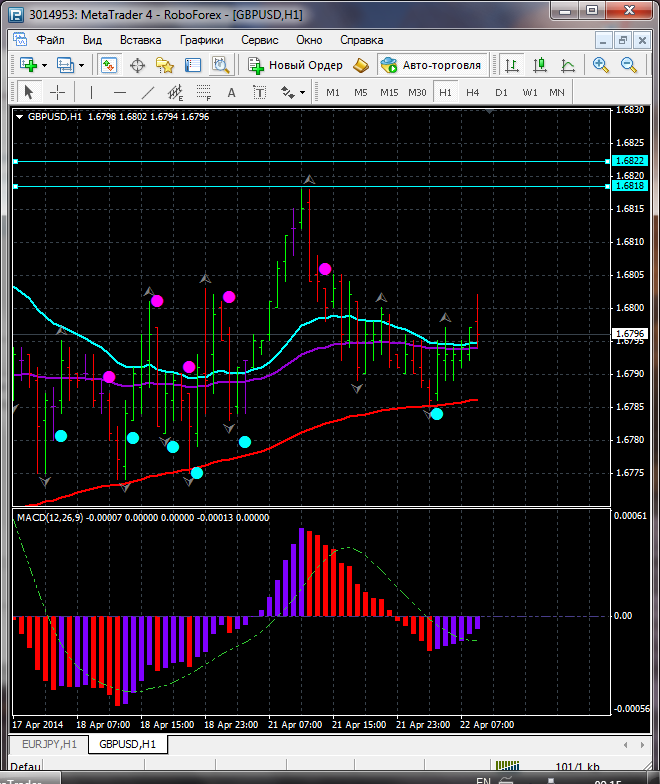Switch to H4 timeframe

point(472,92)
